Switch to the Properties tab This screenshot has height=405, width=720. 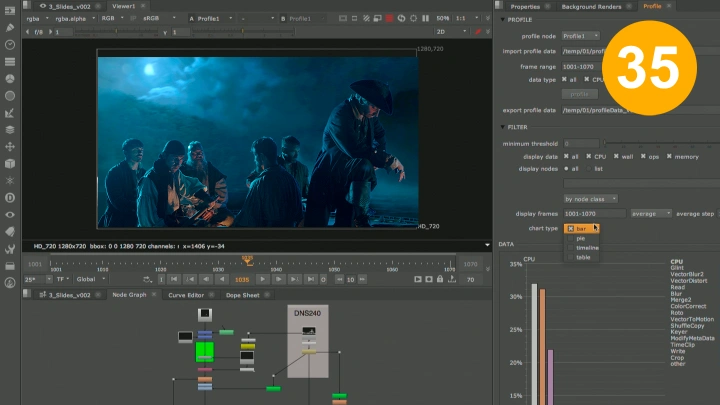point(525,6)
